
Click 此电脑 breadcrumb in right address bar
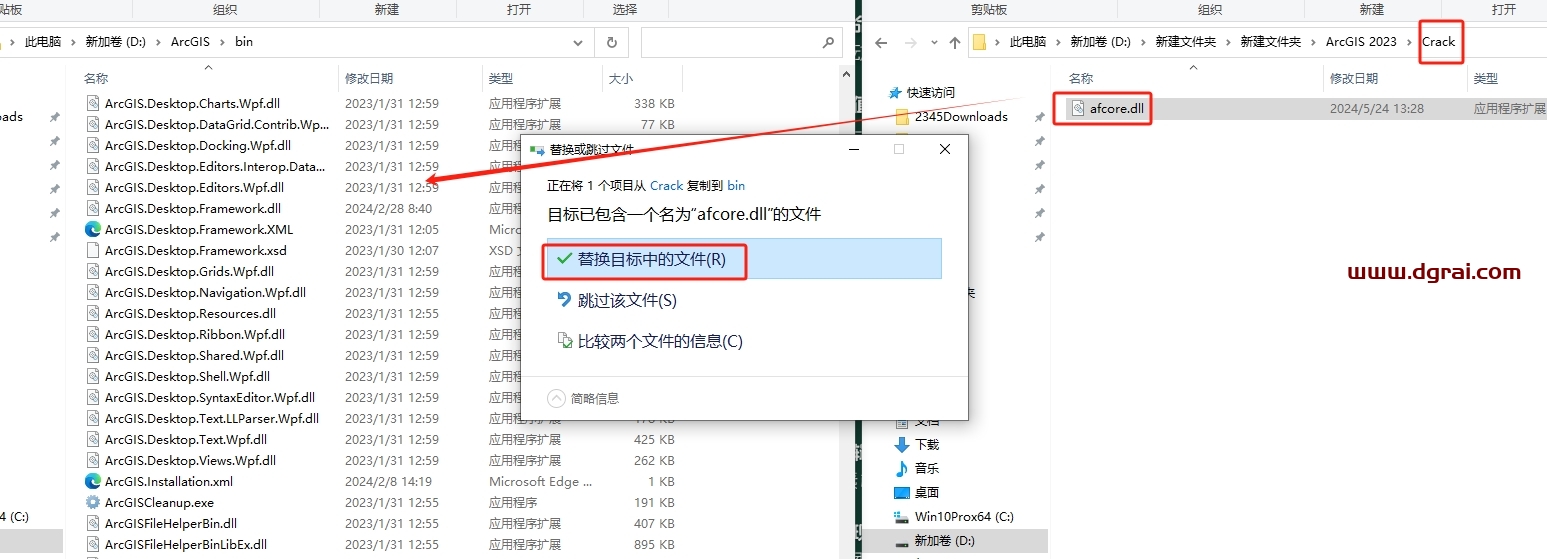[1028, 42]
